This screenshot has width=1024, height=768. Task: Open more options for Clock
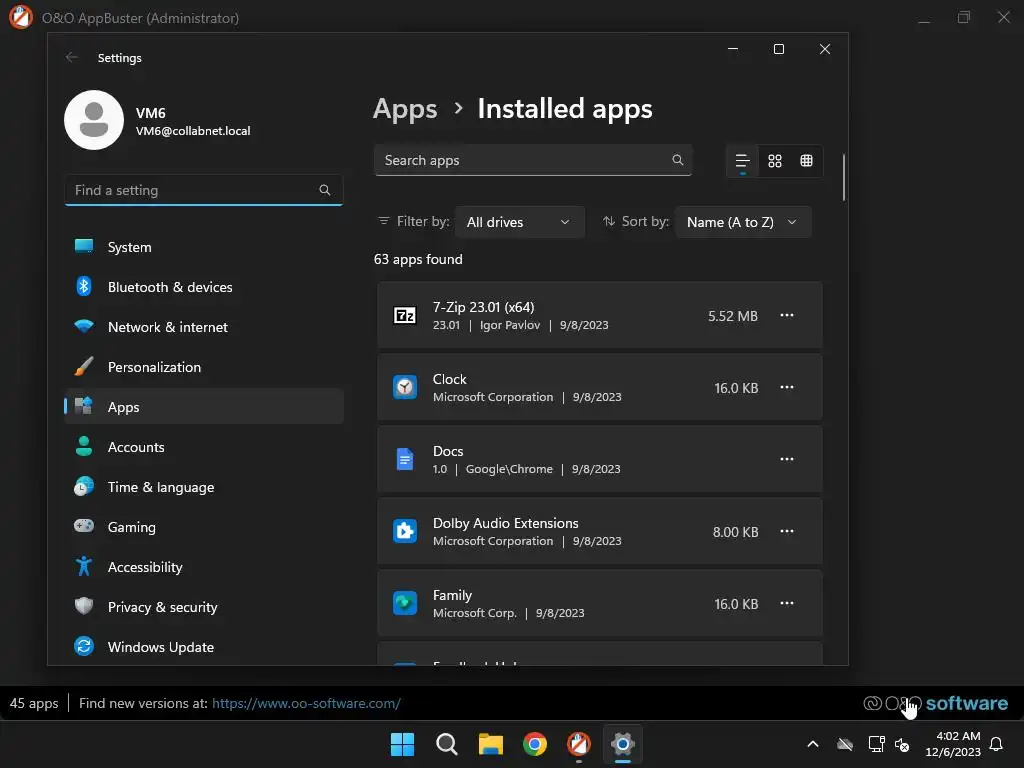[787, 387]
